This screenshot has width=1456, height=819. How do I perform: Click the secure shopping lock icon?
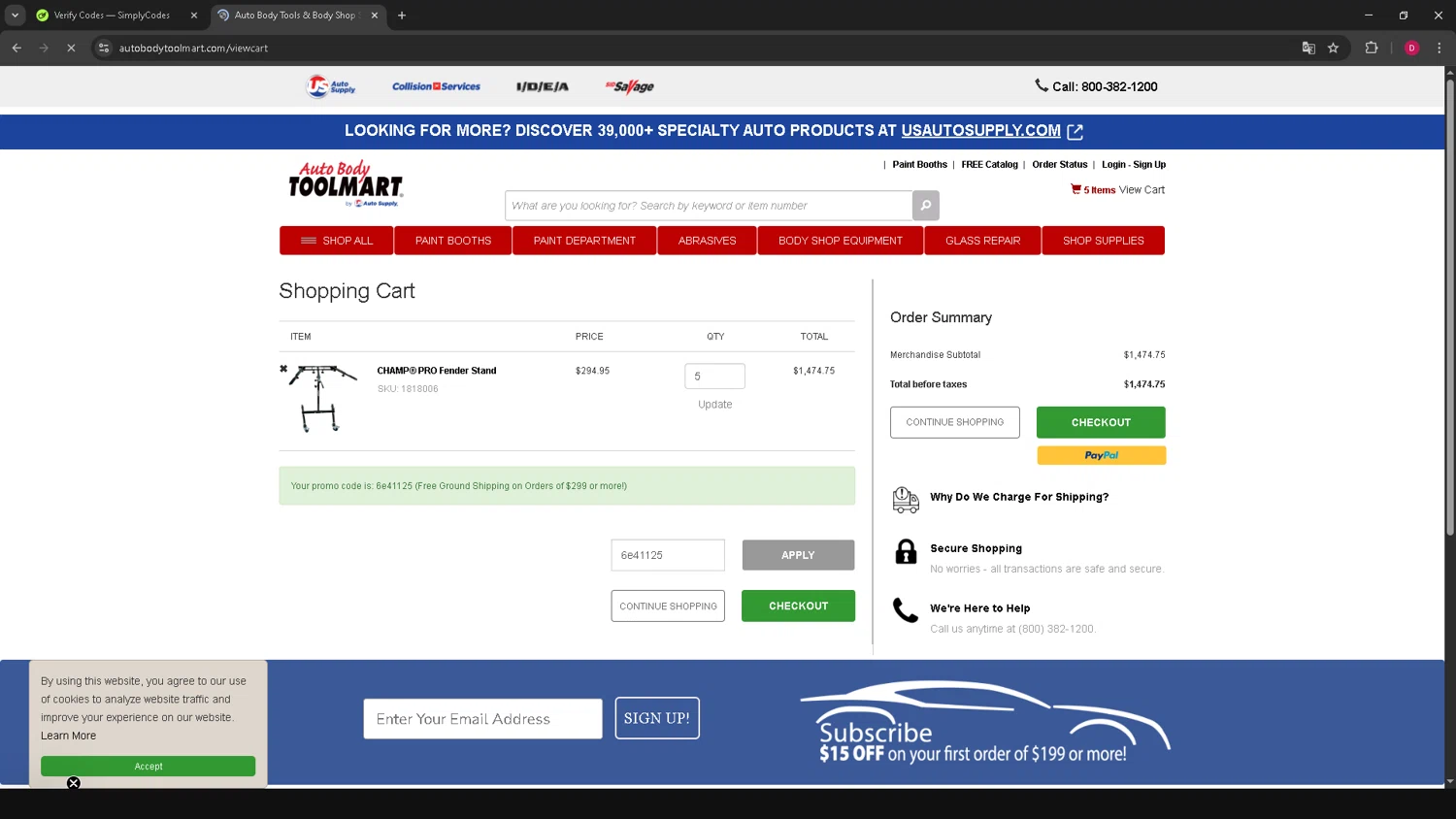(906, 551)
